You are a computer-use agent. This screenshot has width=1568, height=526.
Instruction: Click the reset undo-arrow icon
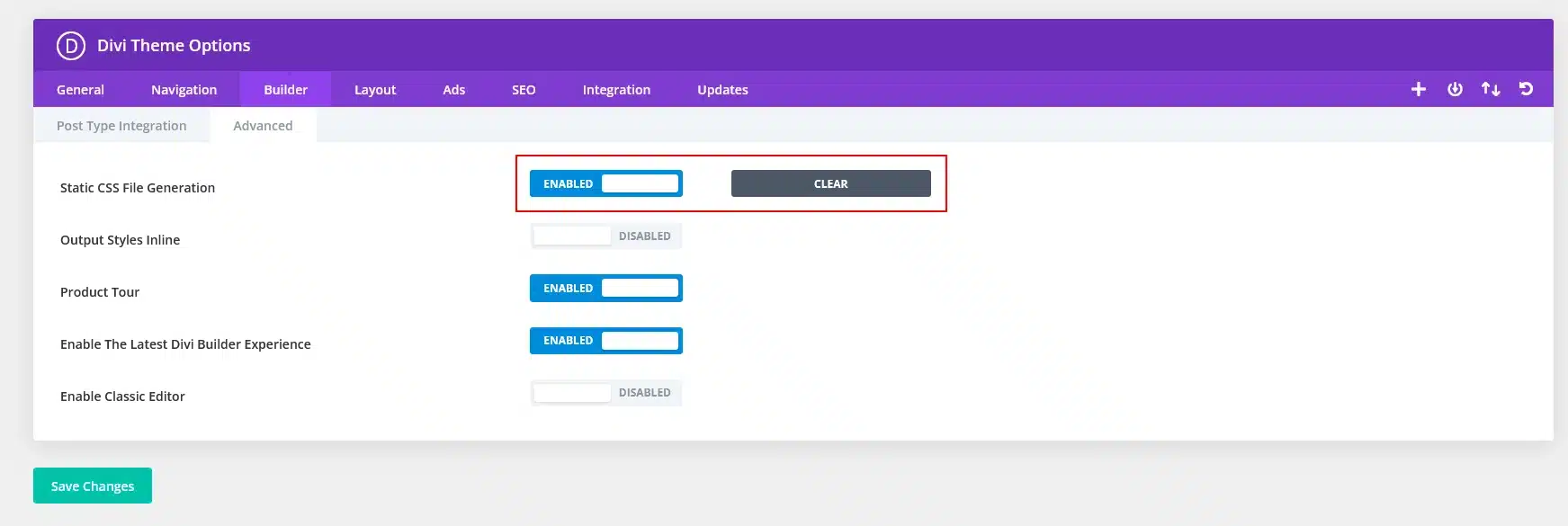(x=1527, y=89)
